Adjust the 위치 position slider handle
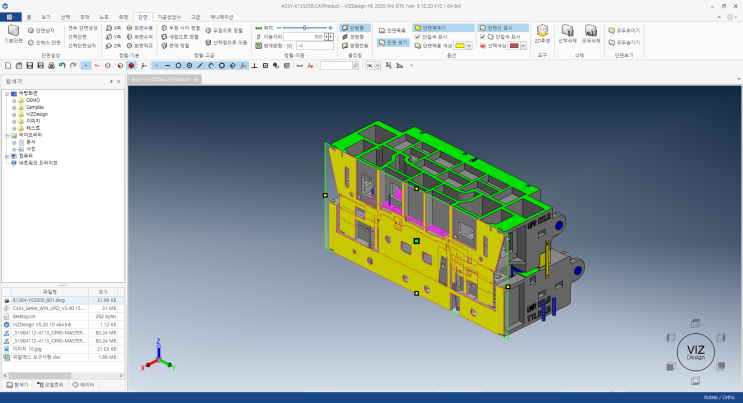The width and height of the screenshot is (743, 403). pyautogui.click(x=305, y=28)
